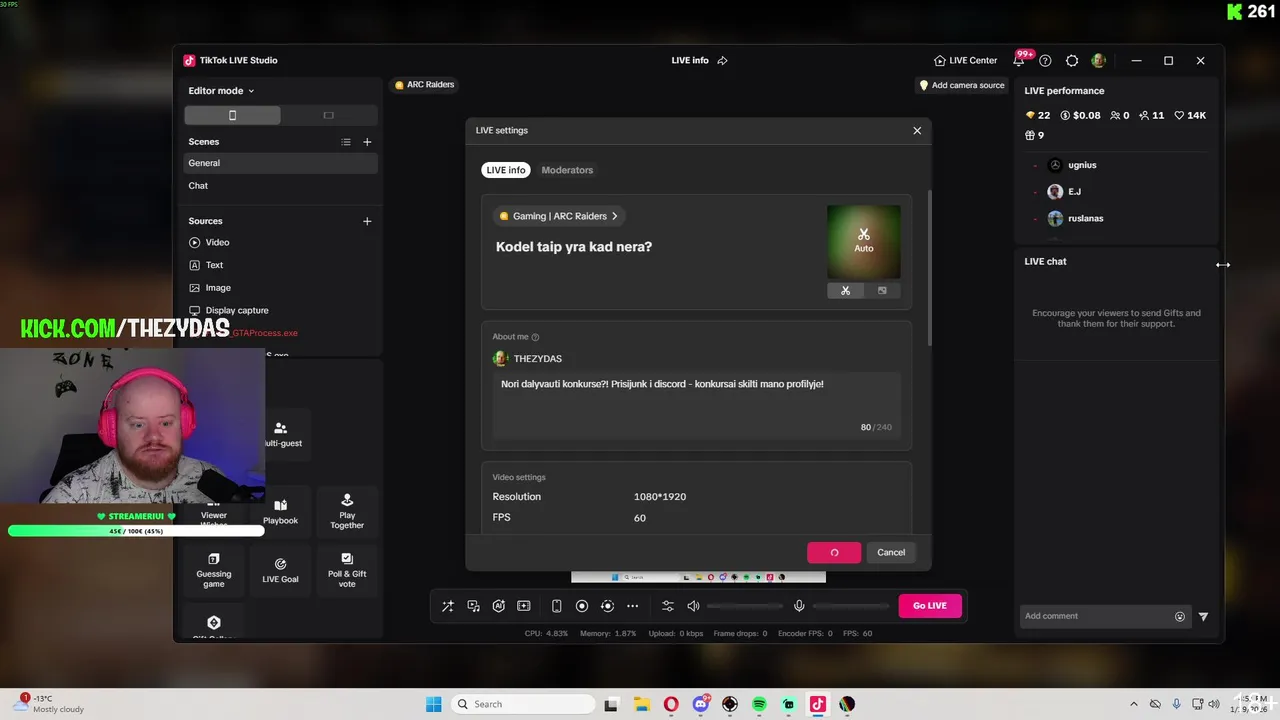The height and width of the screenshot is (720, 1280).
Task: Open the Editor mode dropdown
Action: pos(222,90)
